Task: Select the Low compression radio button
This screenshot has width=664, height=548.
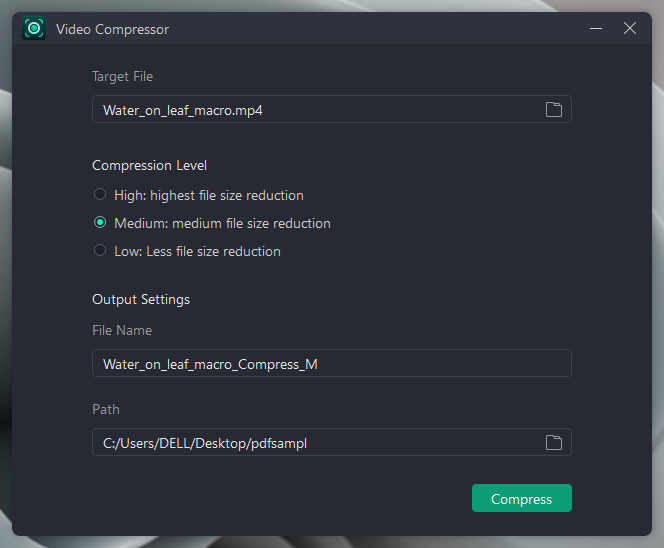Action: (x=100, y=250)
